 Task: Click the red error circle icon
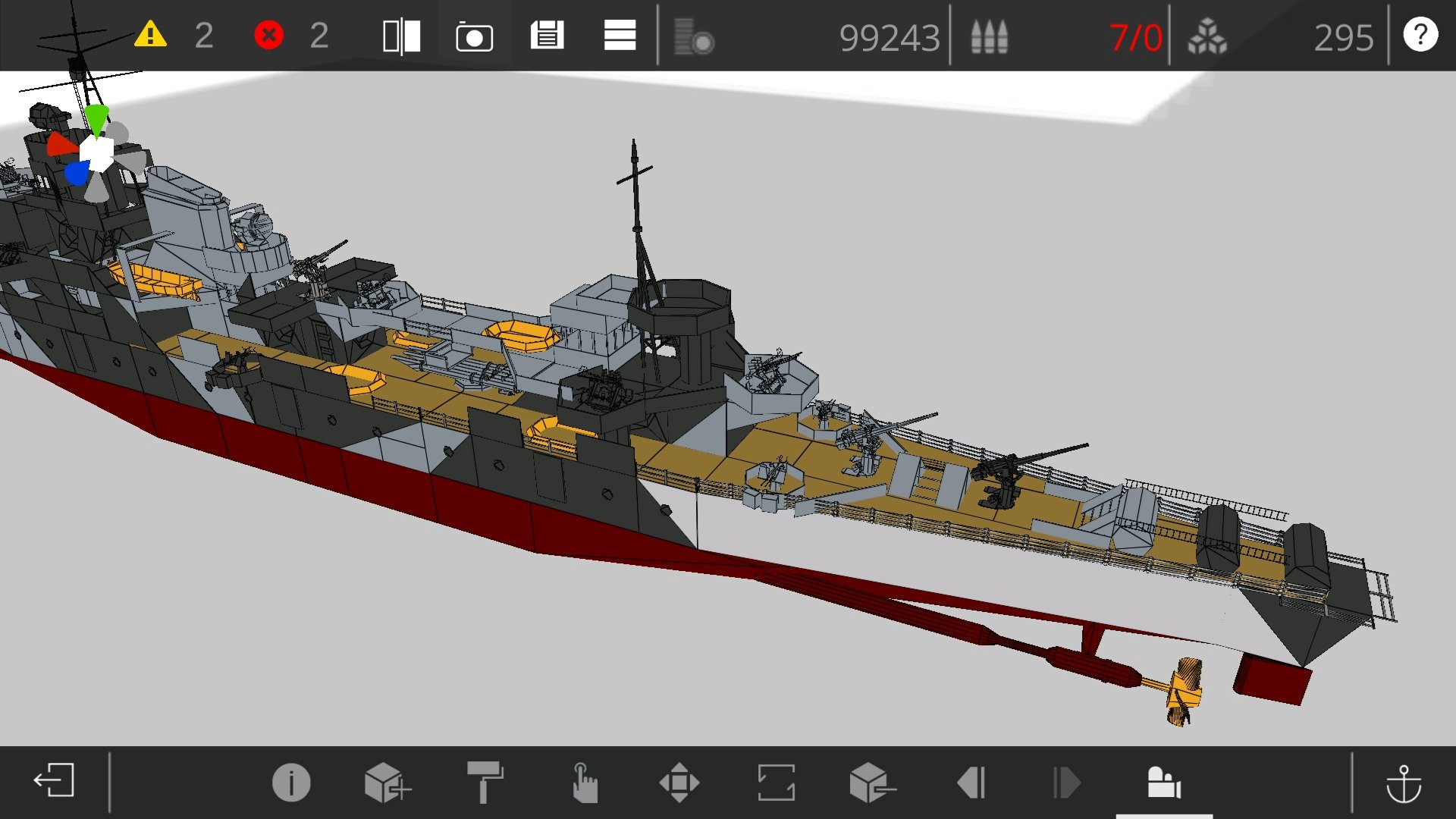pos(268,35)
